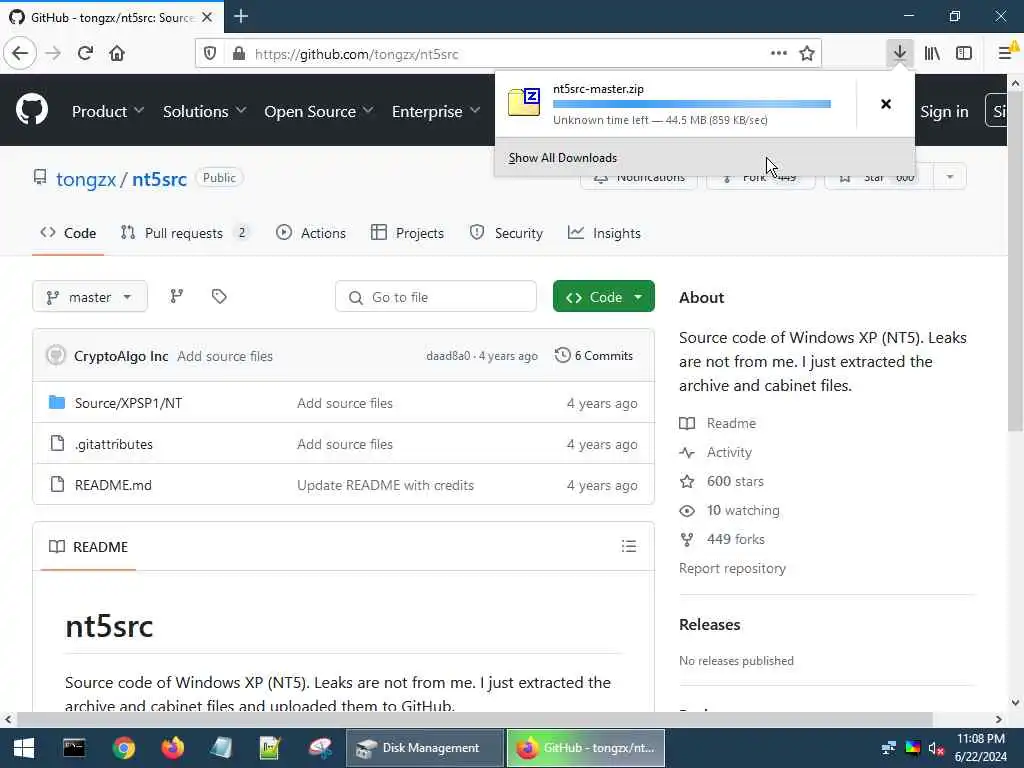Click the Sign in link

point(944,112)
